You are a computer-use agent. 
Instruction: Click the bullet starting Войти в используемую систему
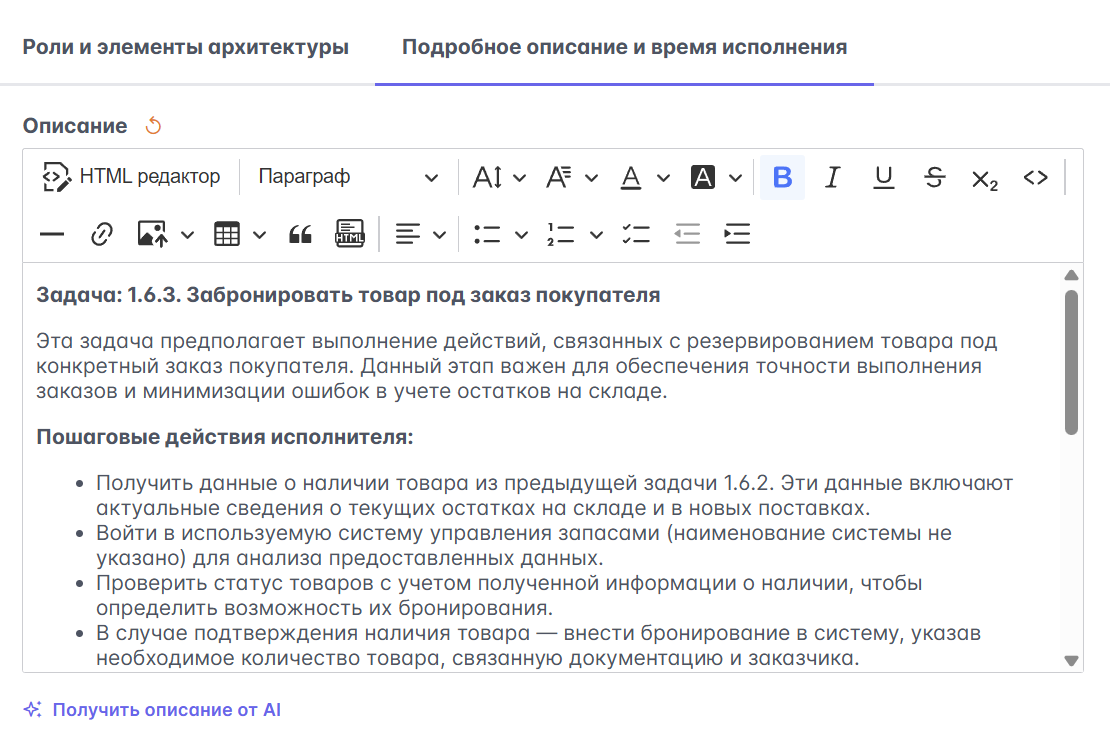(x=524, y=545)
